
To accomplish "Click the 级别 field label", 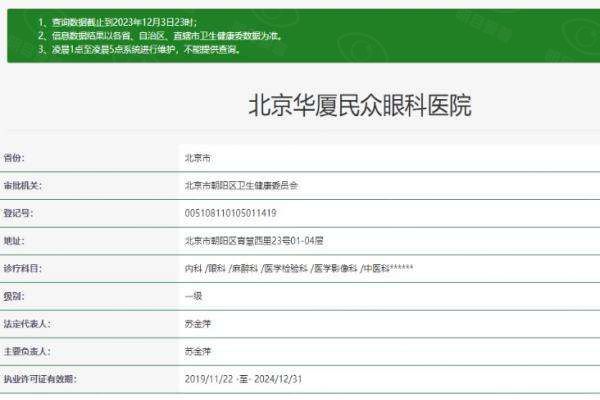I will coord(14,296).
